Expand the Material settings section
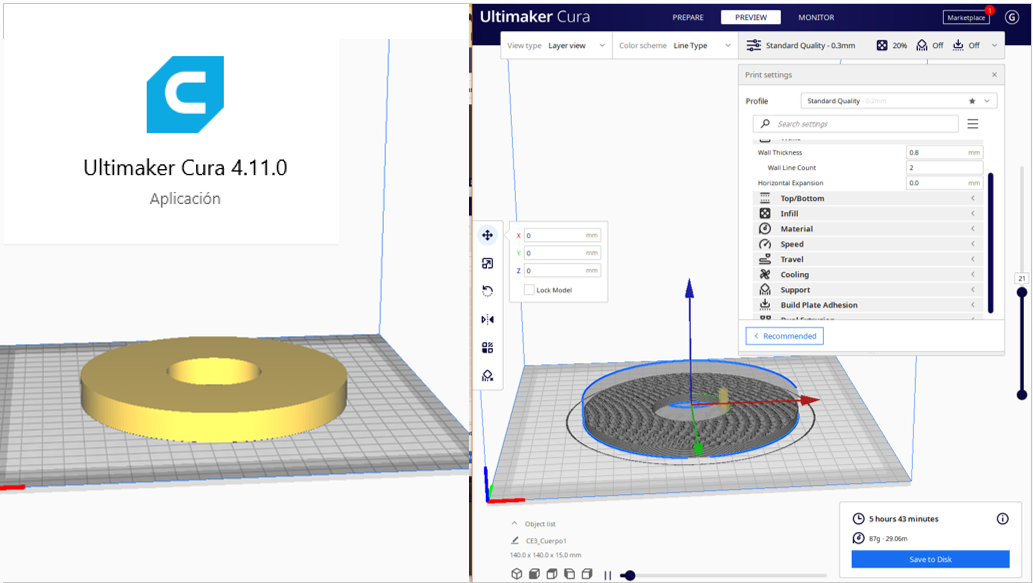 (x=867, y=229)
